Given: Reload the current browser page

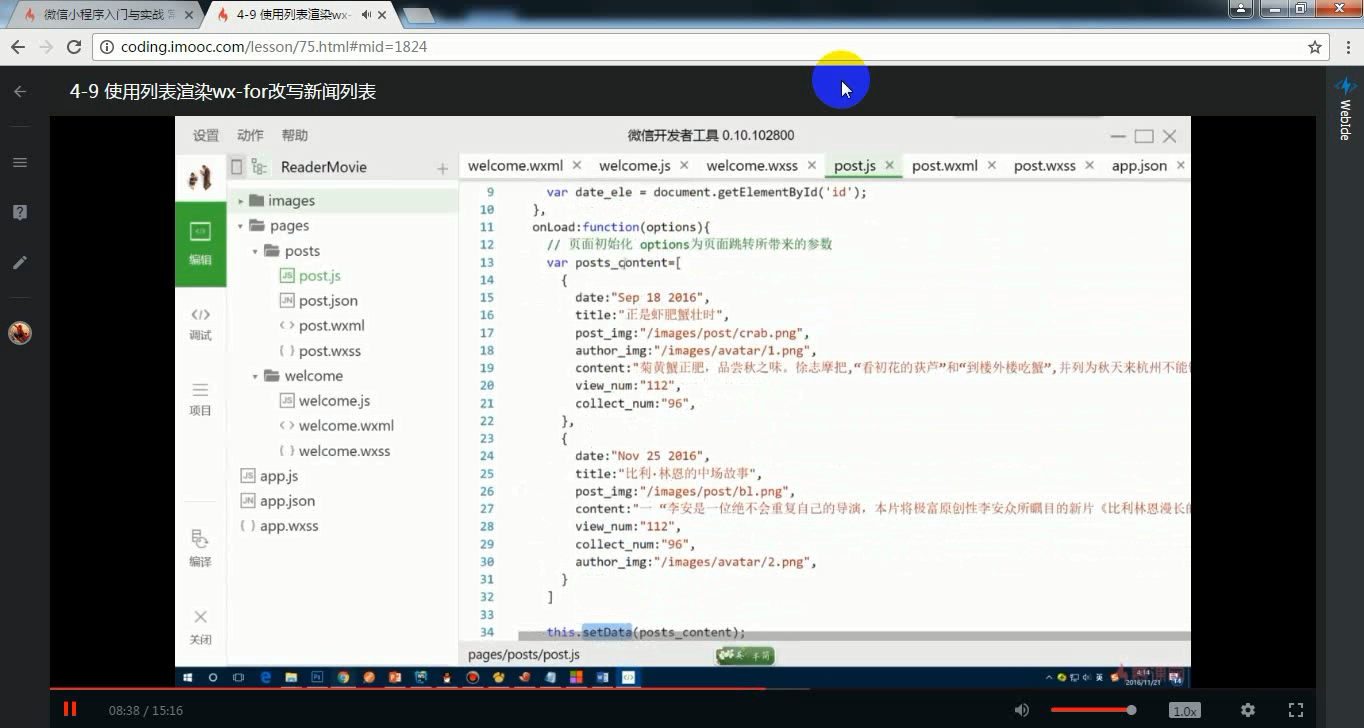Looking at the screenshot, I should point(73,47).
